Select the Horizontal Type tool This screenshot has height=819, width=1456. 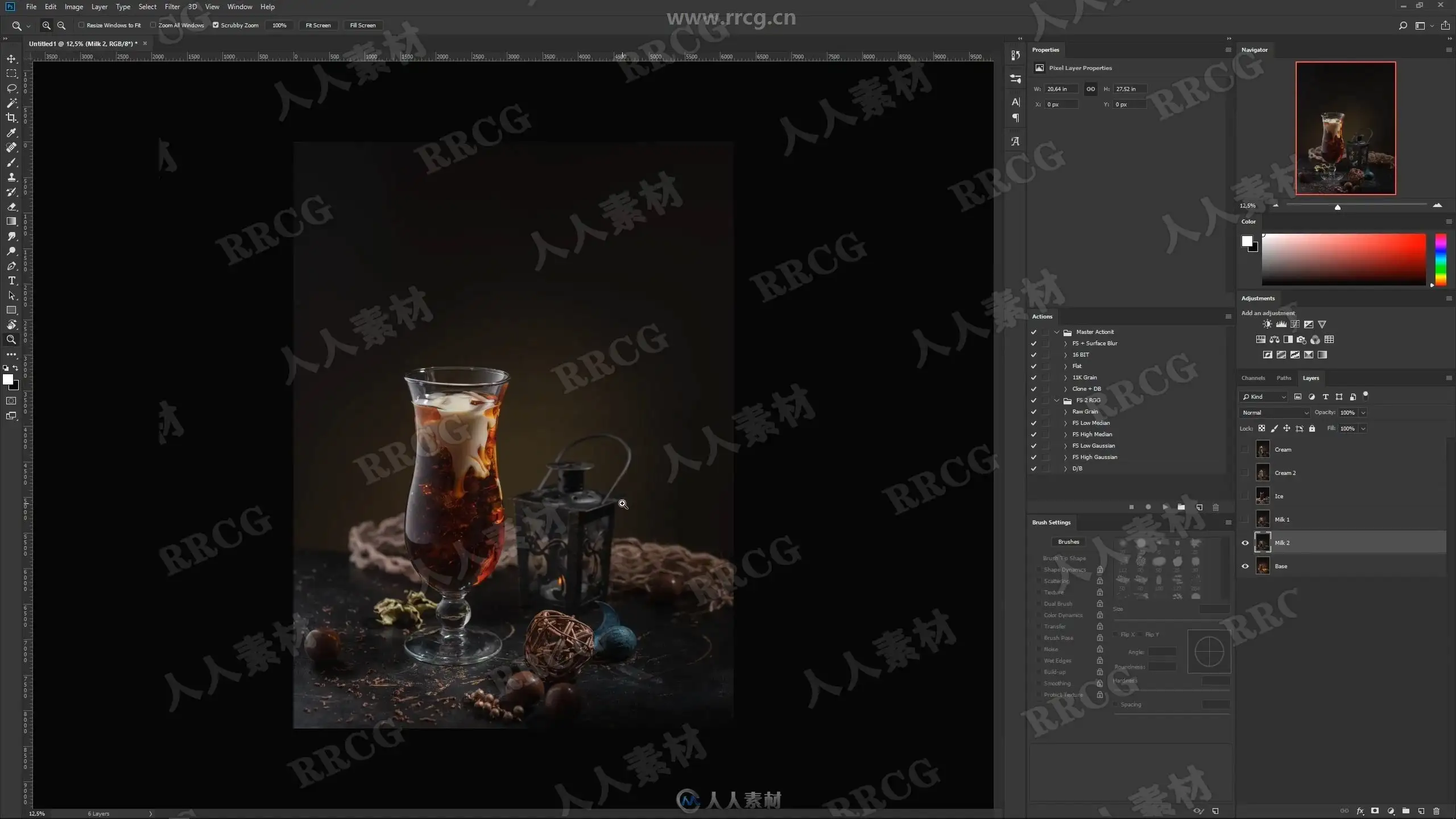tap(11, 281)
